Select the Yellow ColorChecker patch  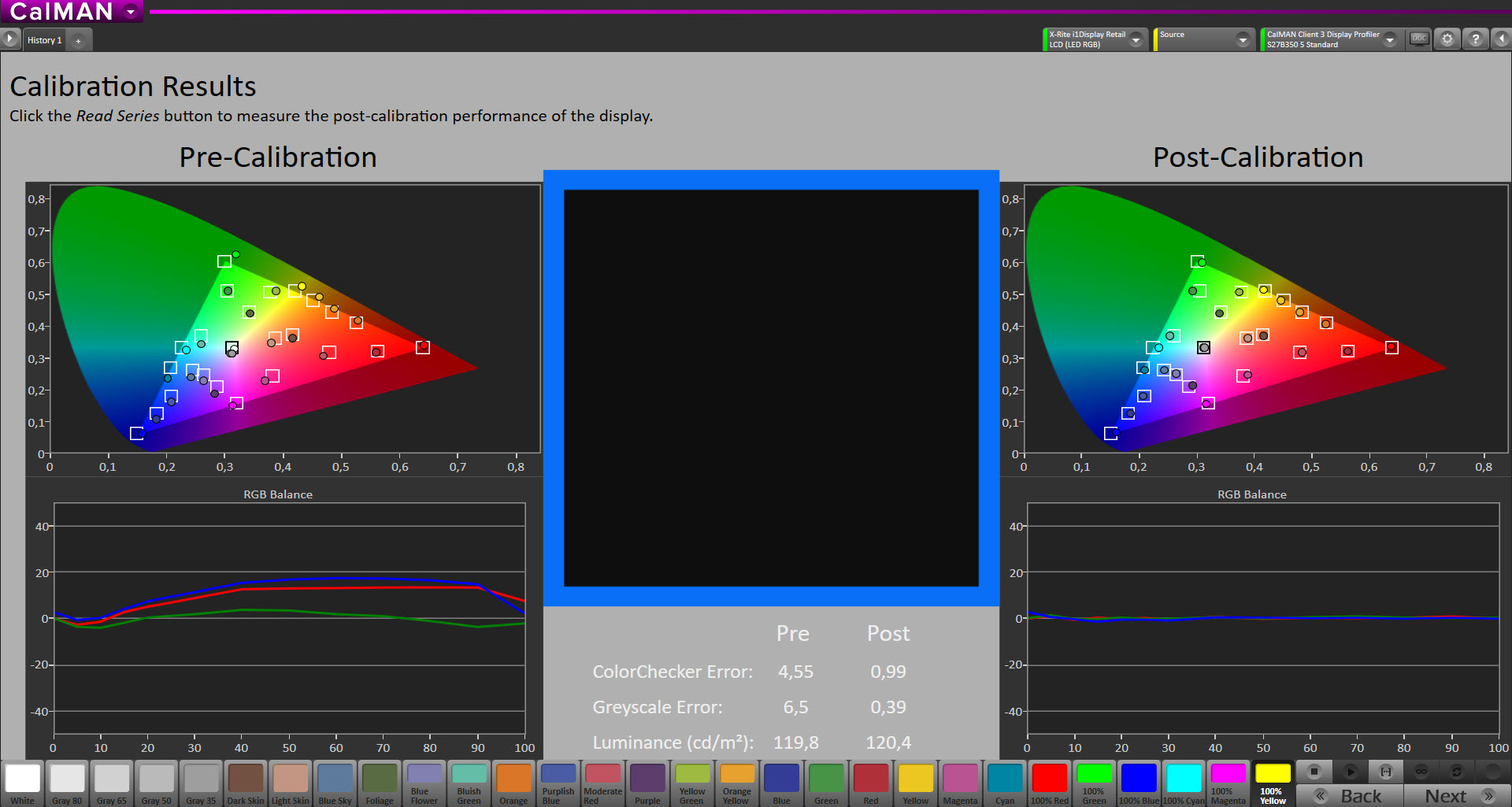915,783
